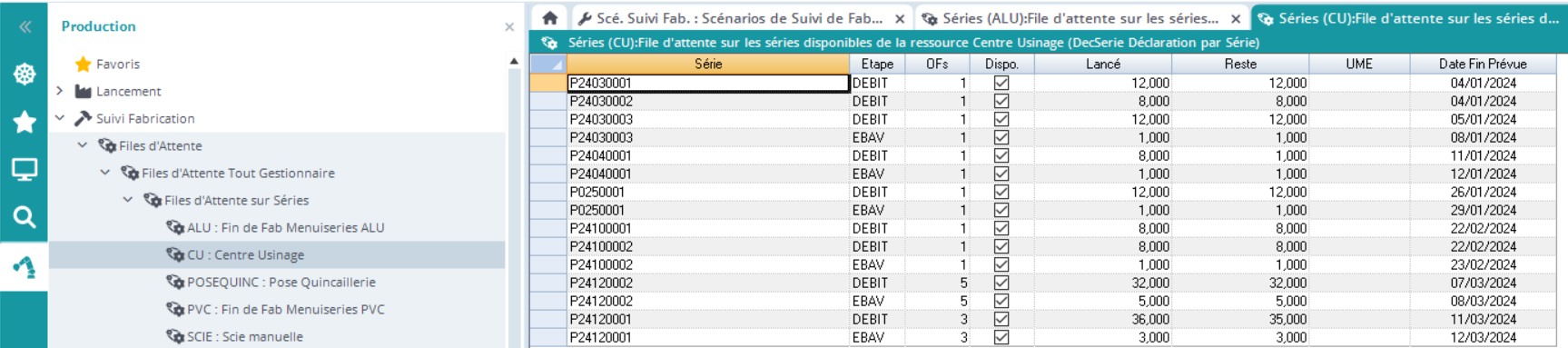Open the helm wheel icon in the sidebar

click(25, 75)
